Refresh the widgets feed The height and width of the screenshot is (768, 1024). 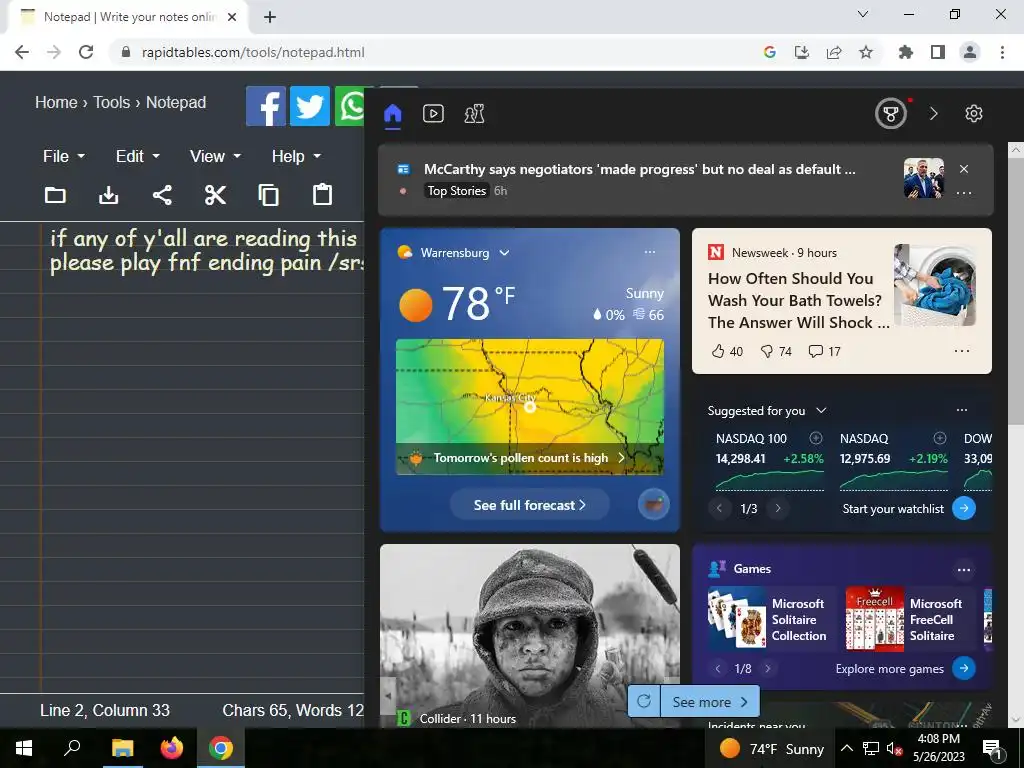tap(644, 701)
